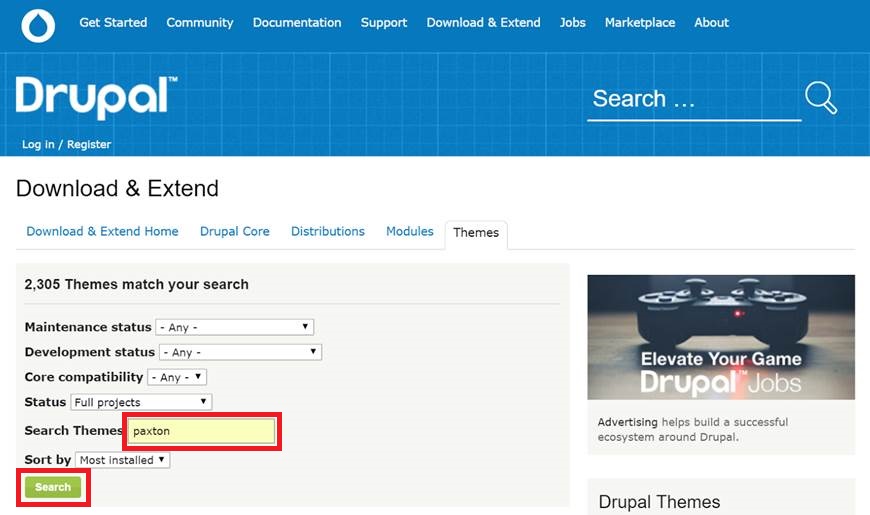Click the Drupal Themes sidebar heading
Viewport: 870px width, 515px height.
pyautogui.click(x=659, y=502)
